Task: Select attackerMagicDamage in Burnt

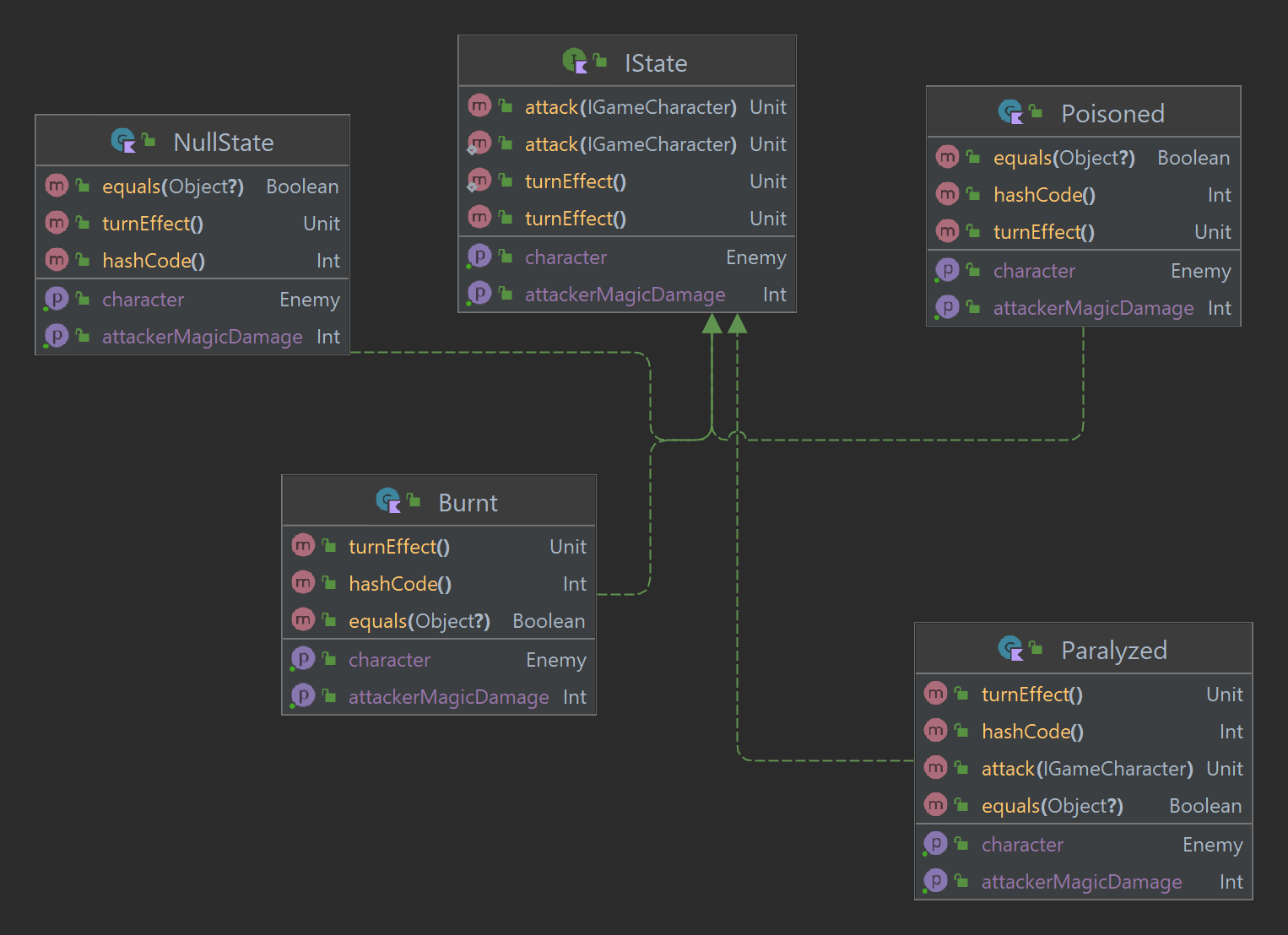Action: point(449,697)
